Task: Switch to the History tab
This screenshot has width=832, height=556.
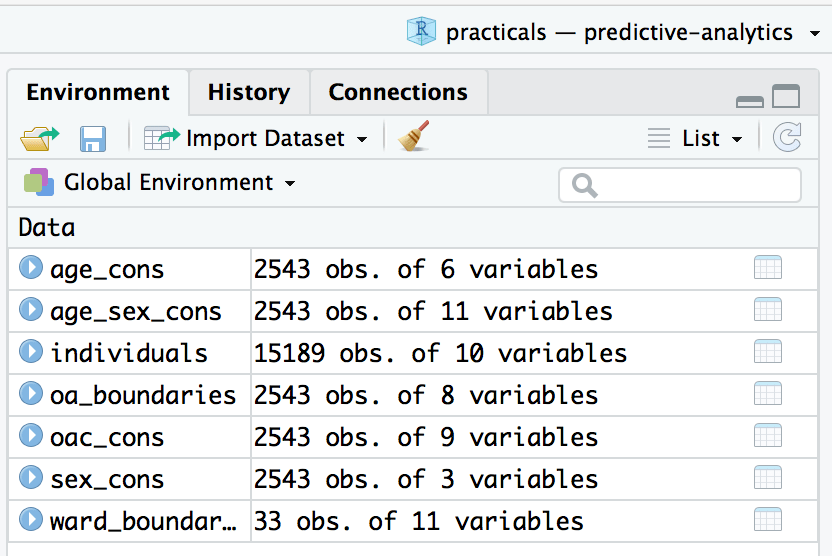Action: click(x=249, y=93)
